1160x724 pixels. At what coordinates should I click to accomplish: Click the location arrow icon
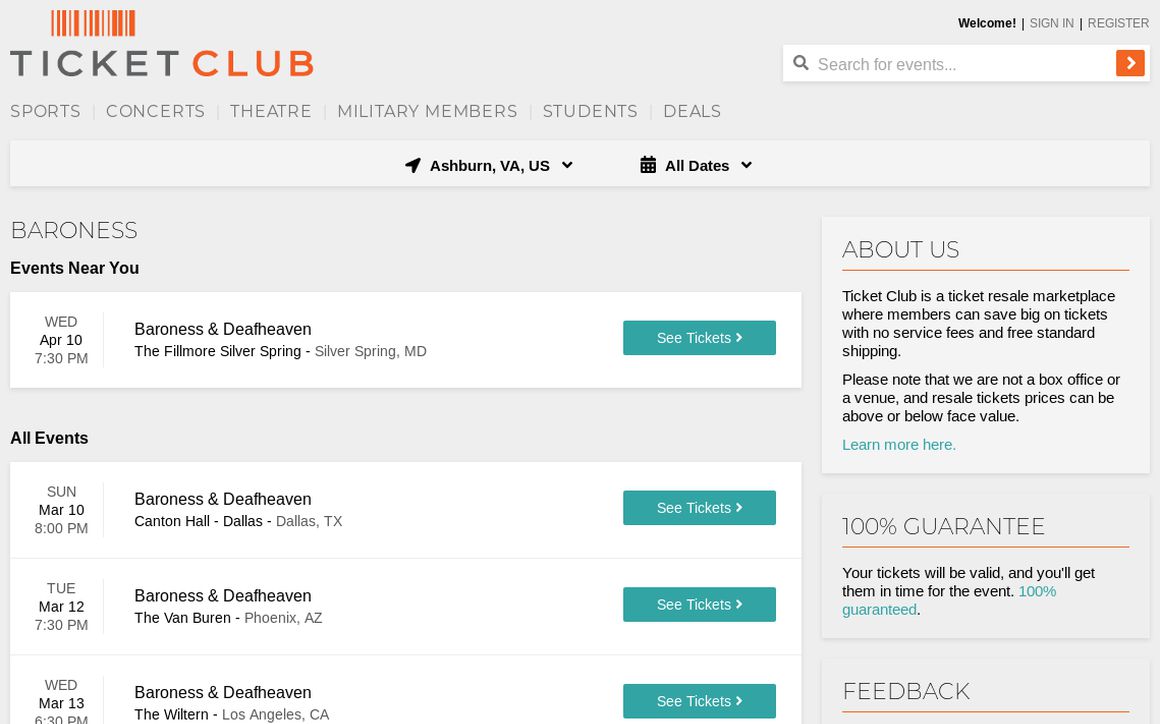[x=413, y=165]
